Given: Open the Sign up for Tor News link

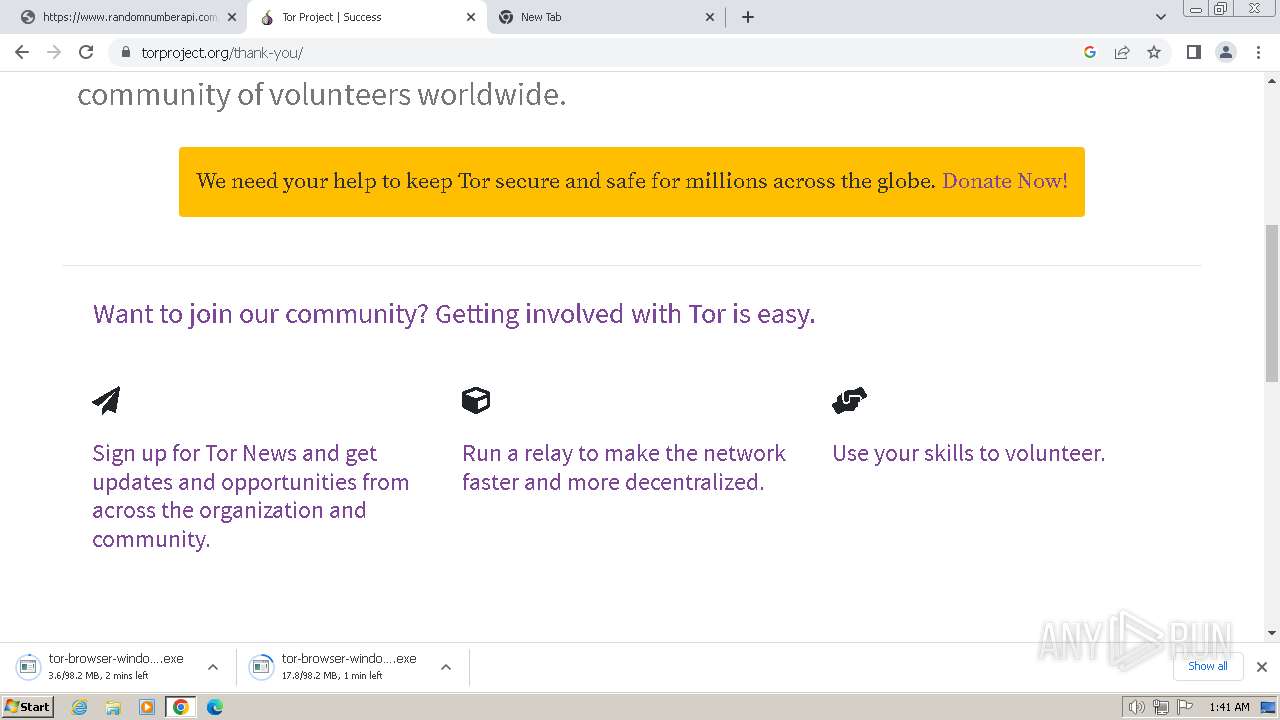Looking at the screenshot, I should (251, 496).
